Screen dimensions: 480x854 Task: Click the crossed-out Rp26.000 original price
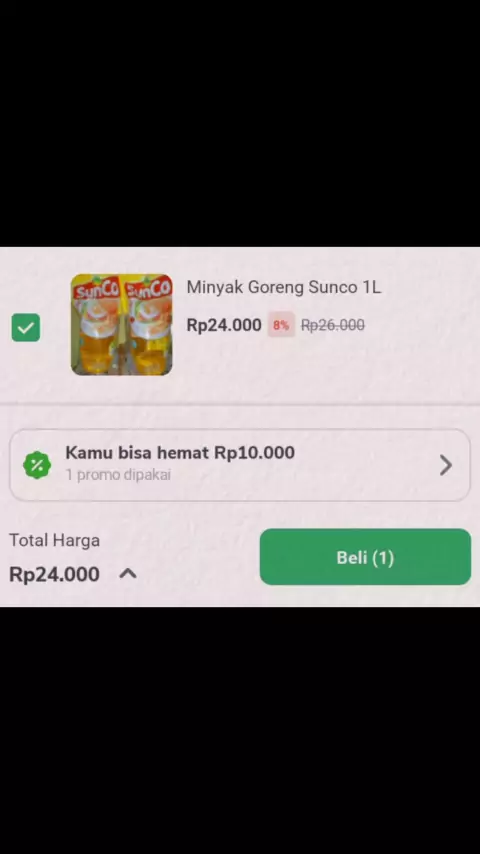tap(333, 325)
